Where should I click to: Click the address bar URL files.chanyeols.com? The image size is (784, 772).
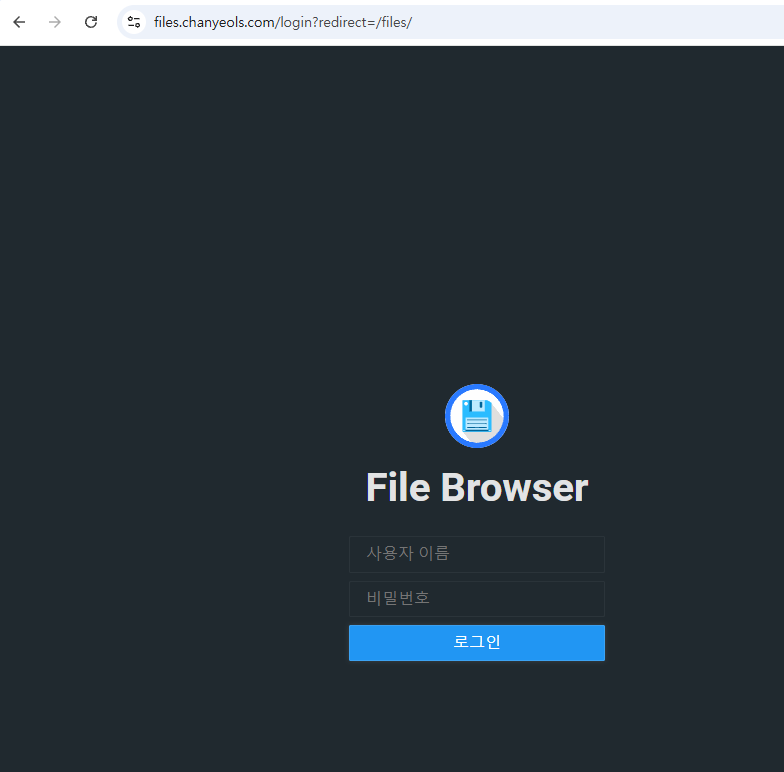(x=282, y=22)
